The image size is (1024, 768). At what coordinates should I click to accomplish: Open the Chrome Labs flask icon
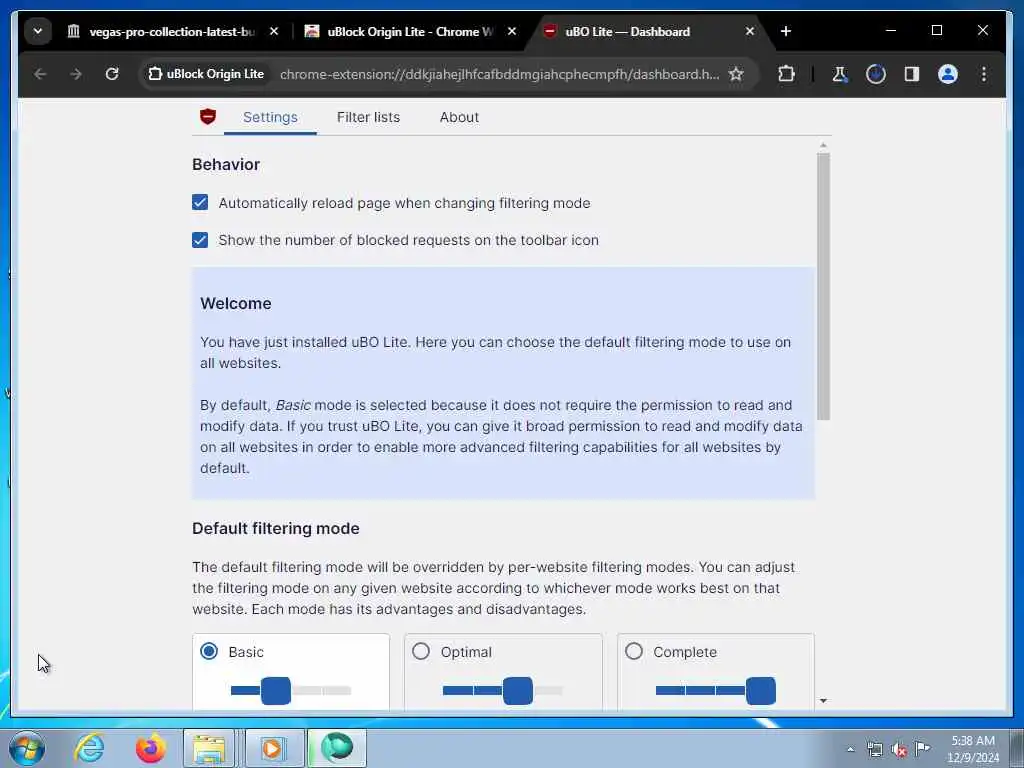(x=840, y=74)
